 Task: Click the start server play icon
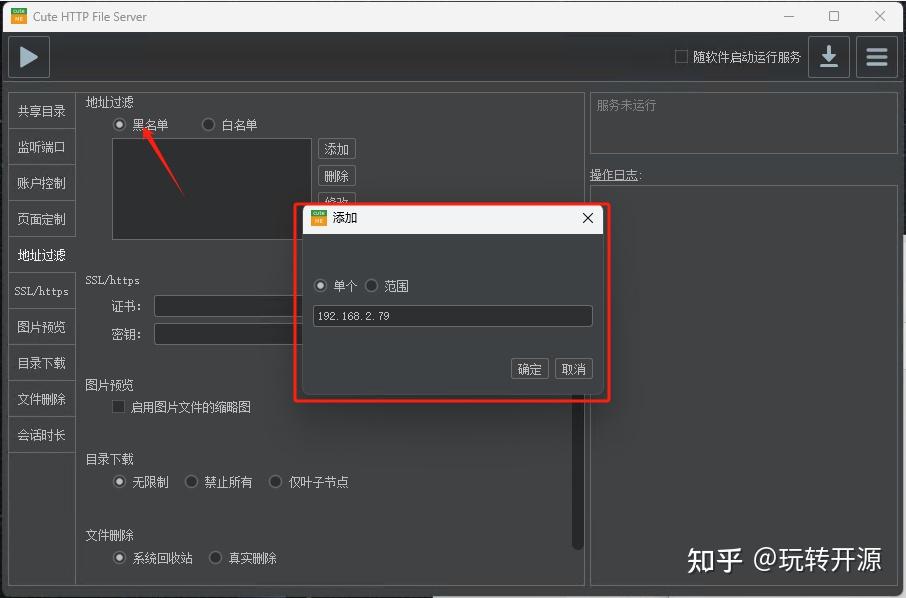pyautogui.click(x=28, y=57)
